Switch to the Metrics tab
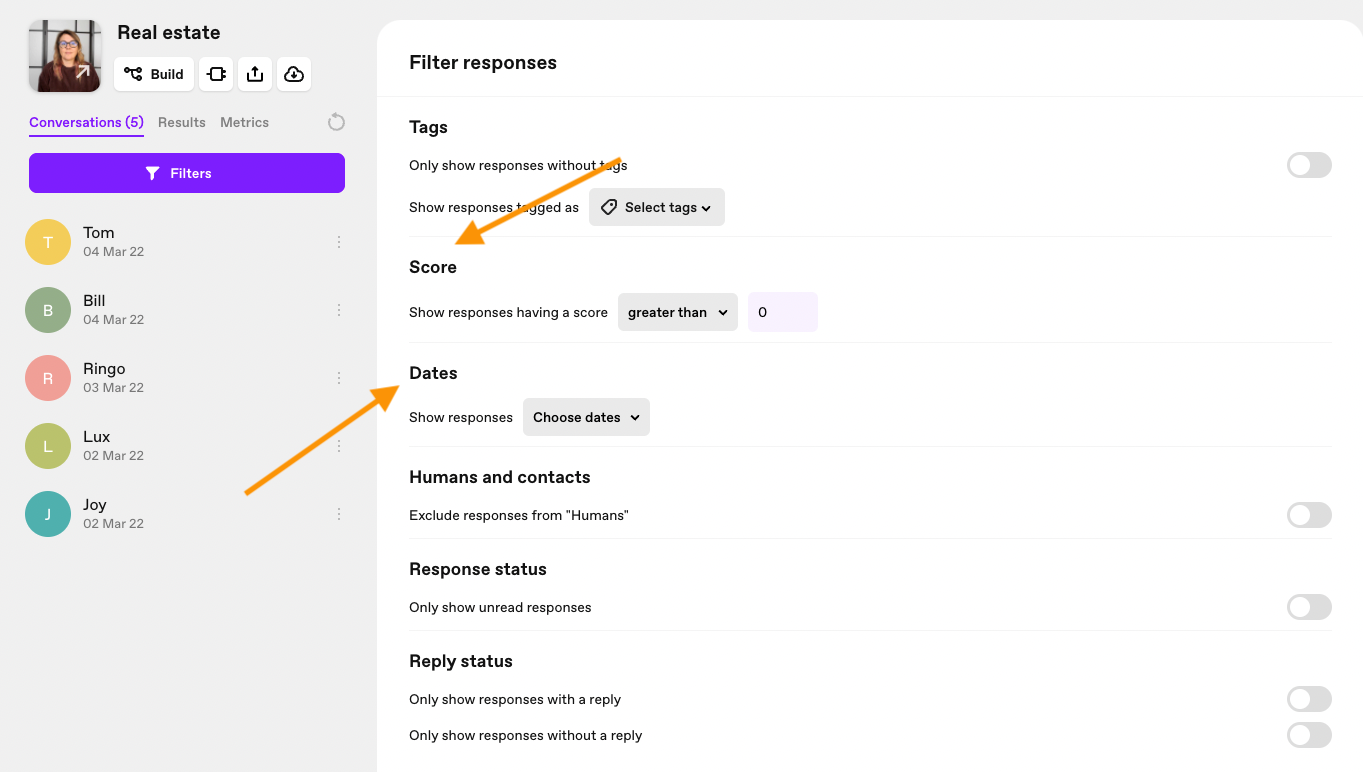Viewport: 1363px width, 772px height. (x=244, y=122)
